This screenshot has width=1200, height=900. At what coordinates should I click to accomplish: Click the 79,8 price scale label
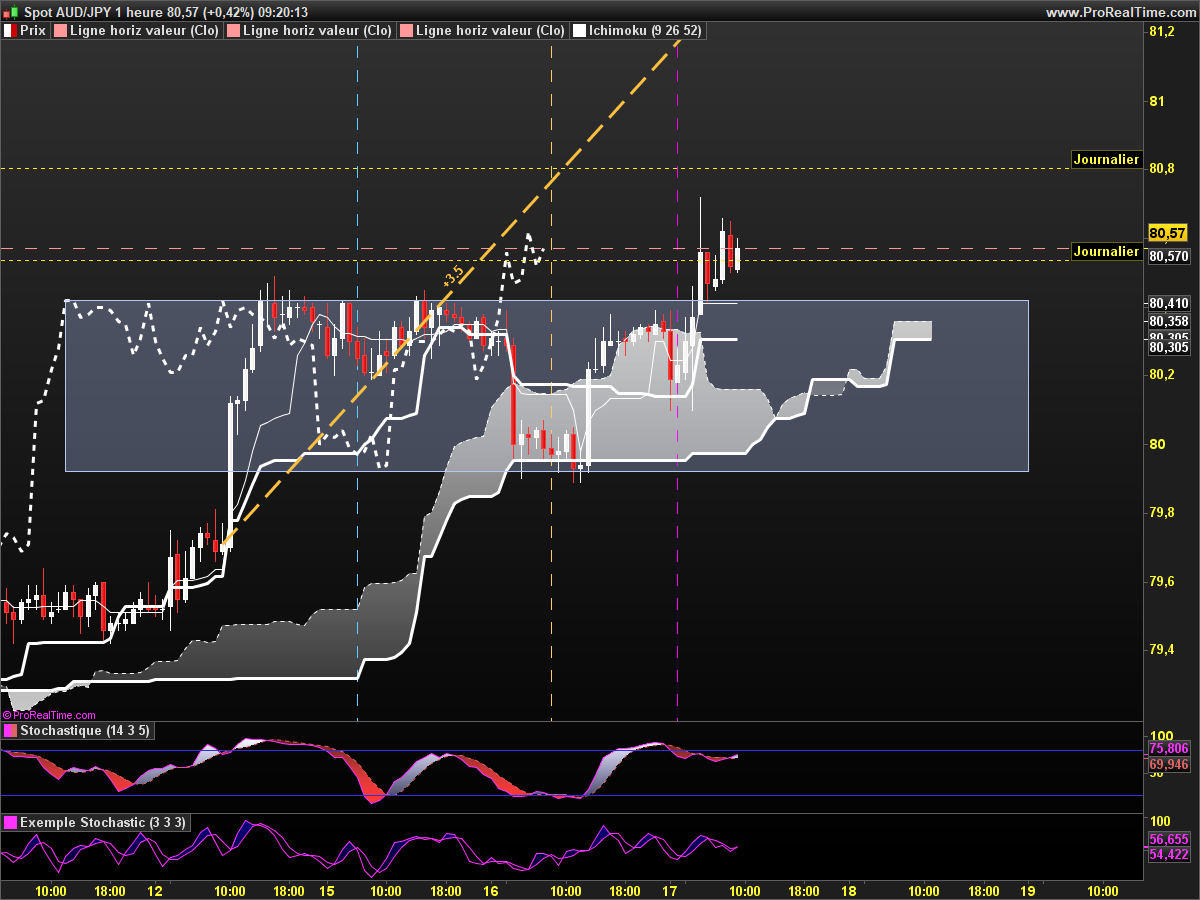click(x=1161, y=513)
